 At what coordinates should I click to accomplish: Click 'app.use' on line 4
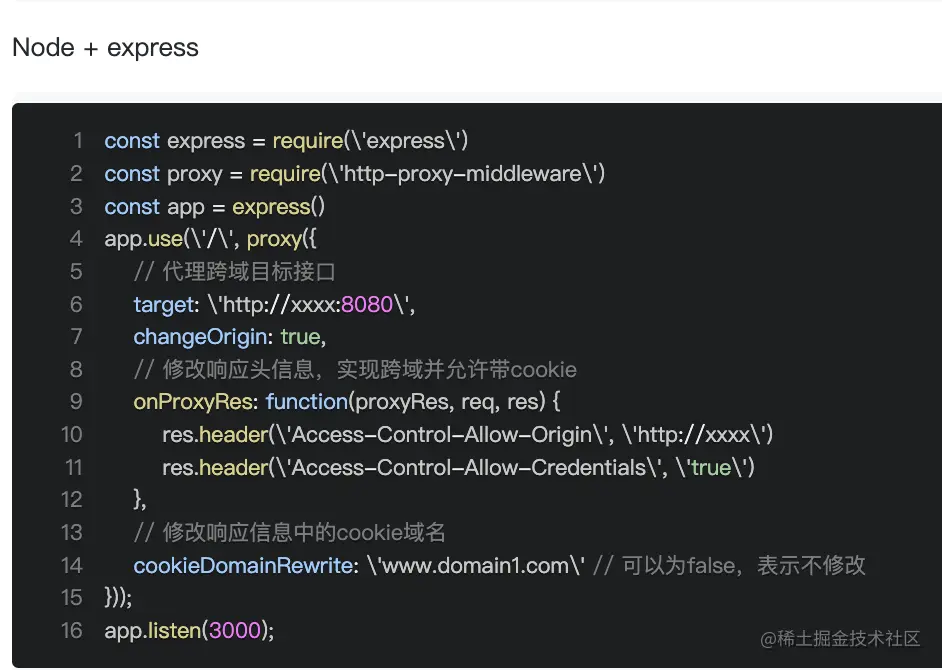(x=144, y=240)
